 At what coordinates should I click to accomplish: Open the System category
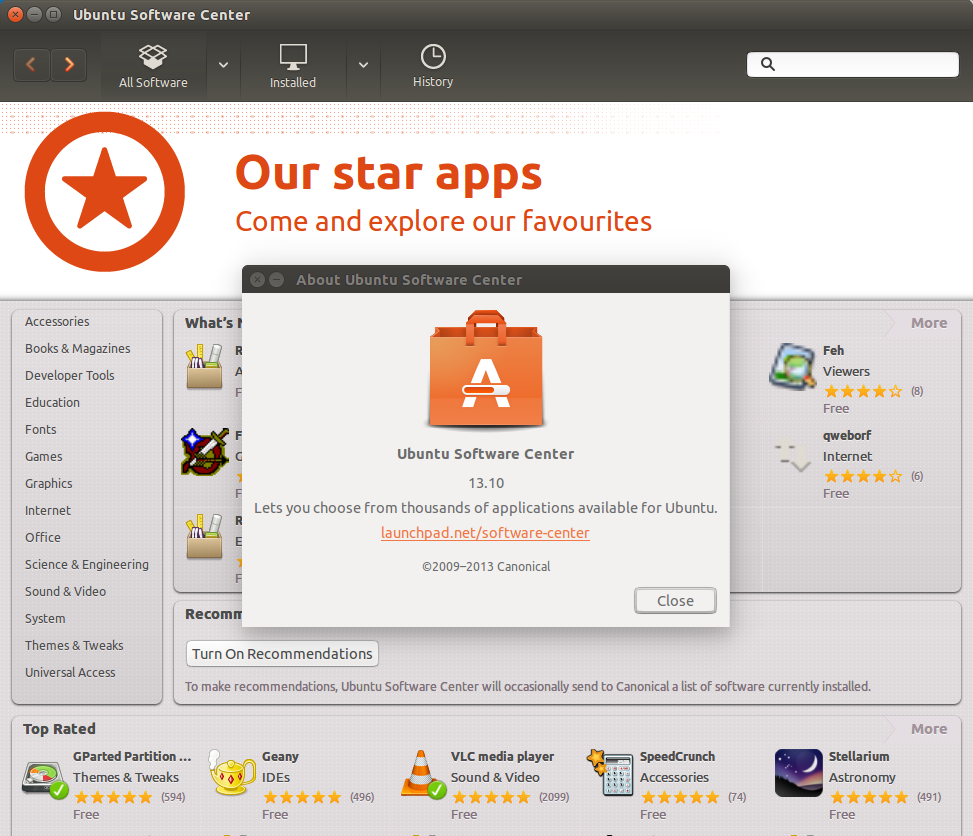[x=45, y=619]
